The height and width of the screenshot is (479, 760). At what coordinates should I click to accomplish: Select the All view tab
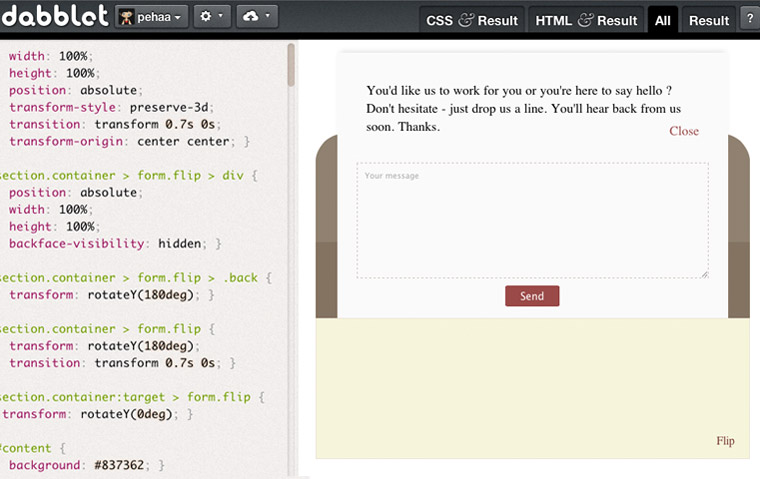663,20
